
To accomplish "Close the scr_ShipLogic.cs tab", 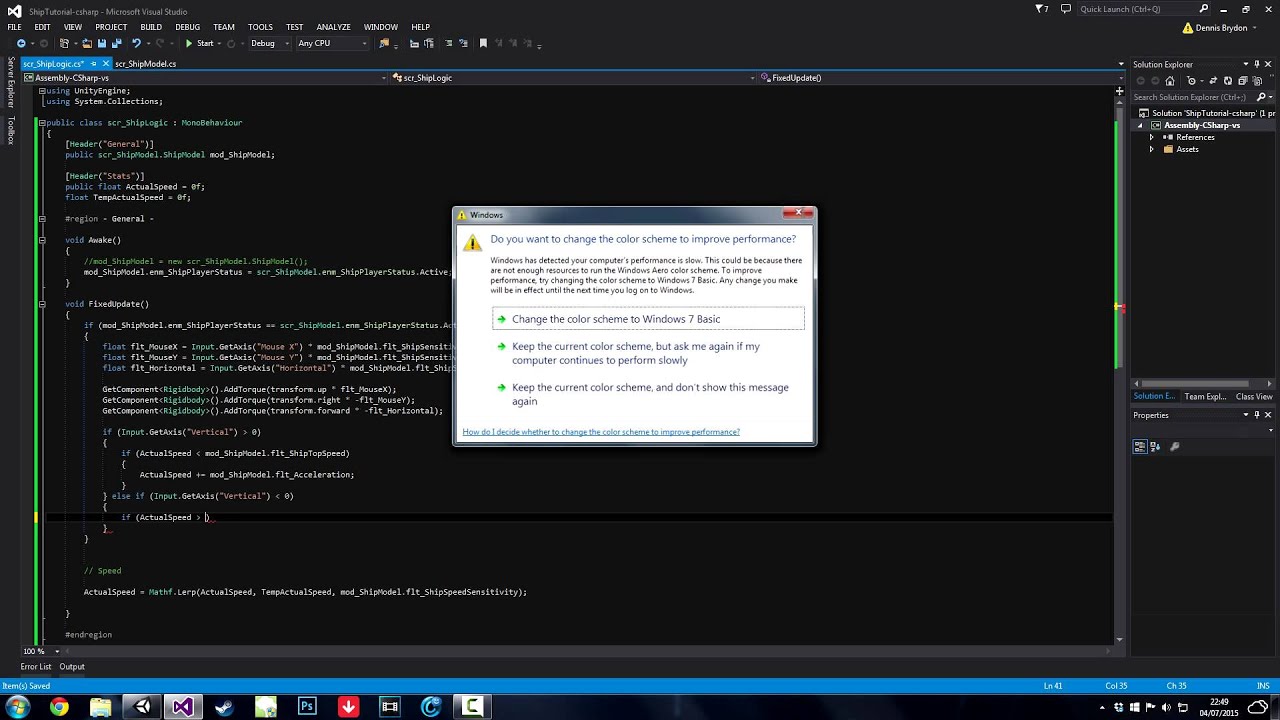I will pyautogui.click(x=105, y=64).
